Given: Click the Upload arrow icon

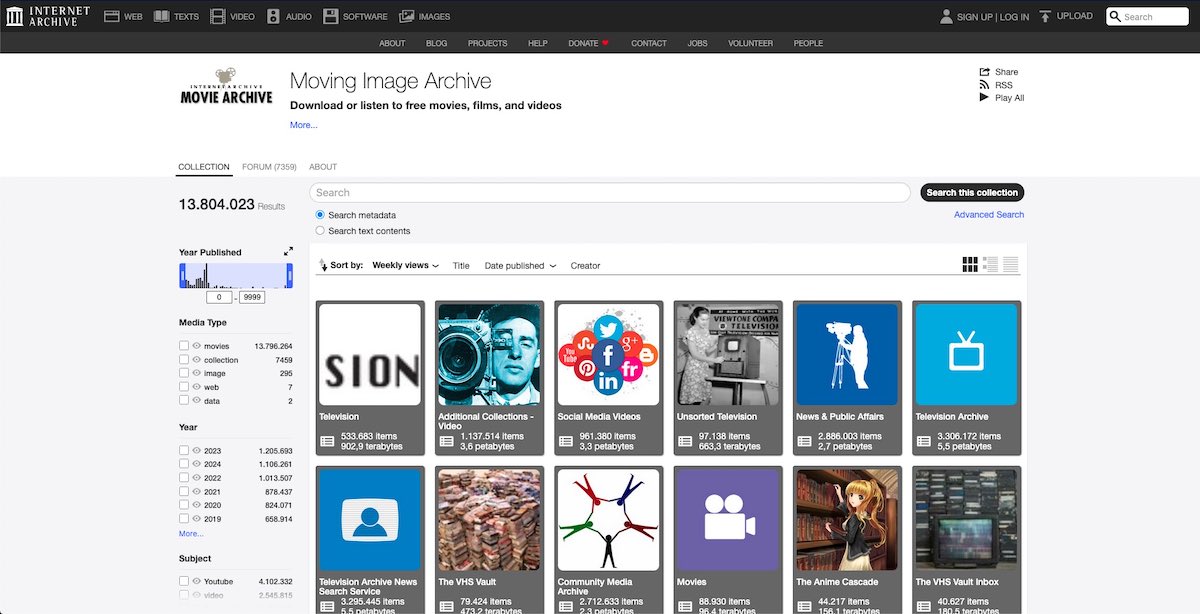Looking at the screenshot, I should tap(1045, 16).
